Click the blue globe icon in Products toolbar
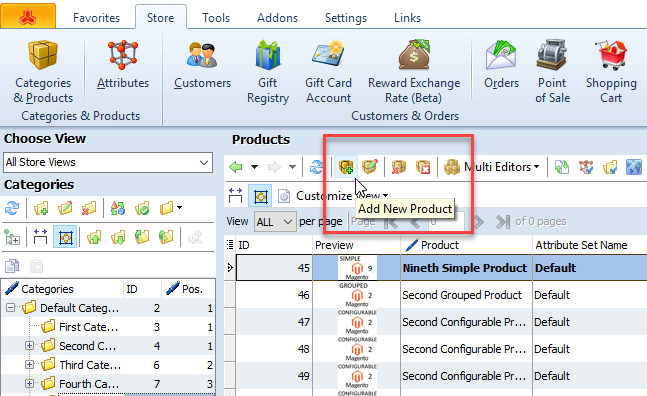This screenshot has width=647, height=396. click(634, 167)
